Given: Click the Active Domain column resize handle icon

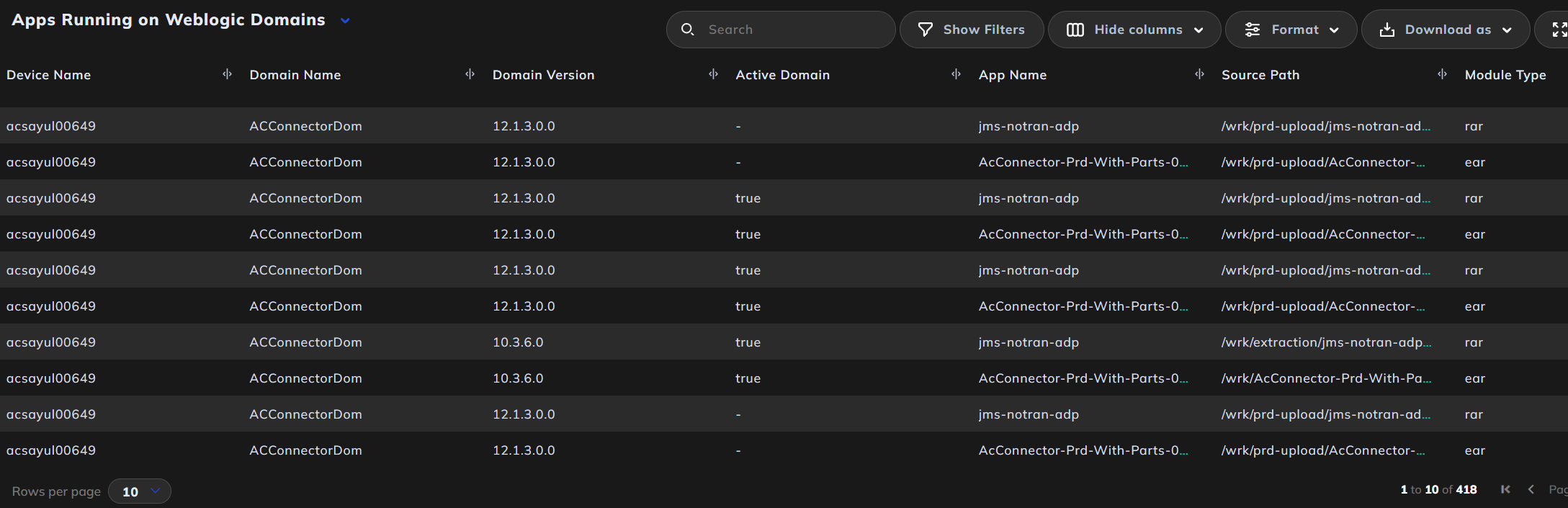Looking at the screenshot, I should [x=956, y=74].
